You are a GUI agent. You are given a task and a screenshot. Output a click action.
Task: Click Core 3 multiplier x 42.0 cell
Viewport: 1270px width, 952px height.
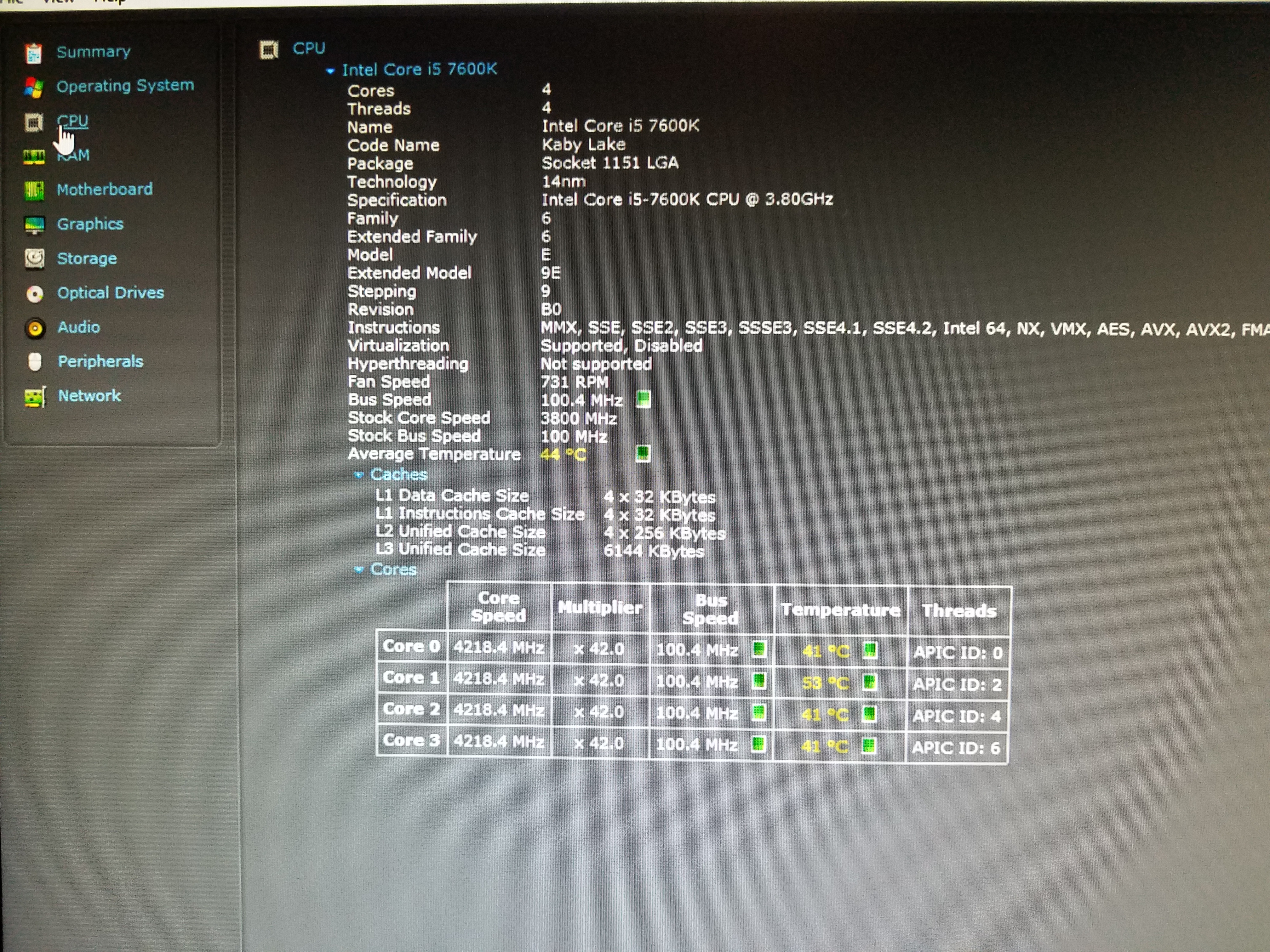599,744
